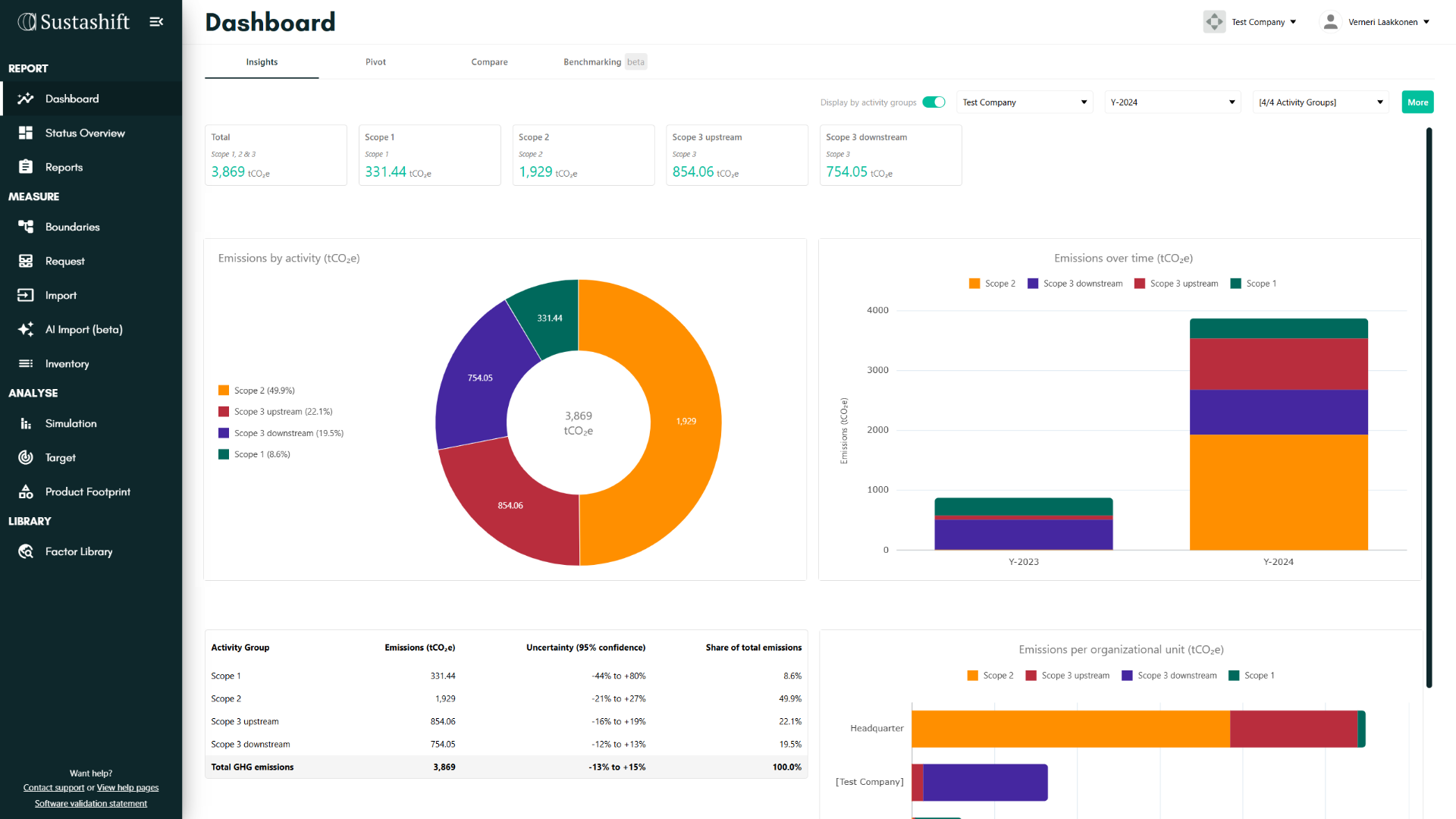Click the Reports clipboard icon
The height and width of the screenshot is (819, 1456).
tap(26, 167)
